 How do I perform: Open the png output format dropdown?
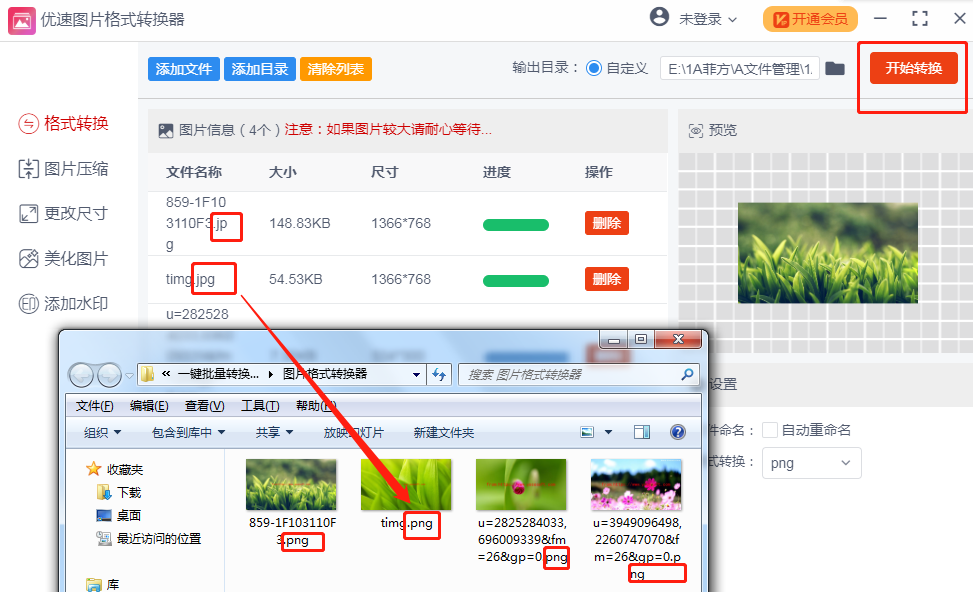(811, 463)
